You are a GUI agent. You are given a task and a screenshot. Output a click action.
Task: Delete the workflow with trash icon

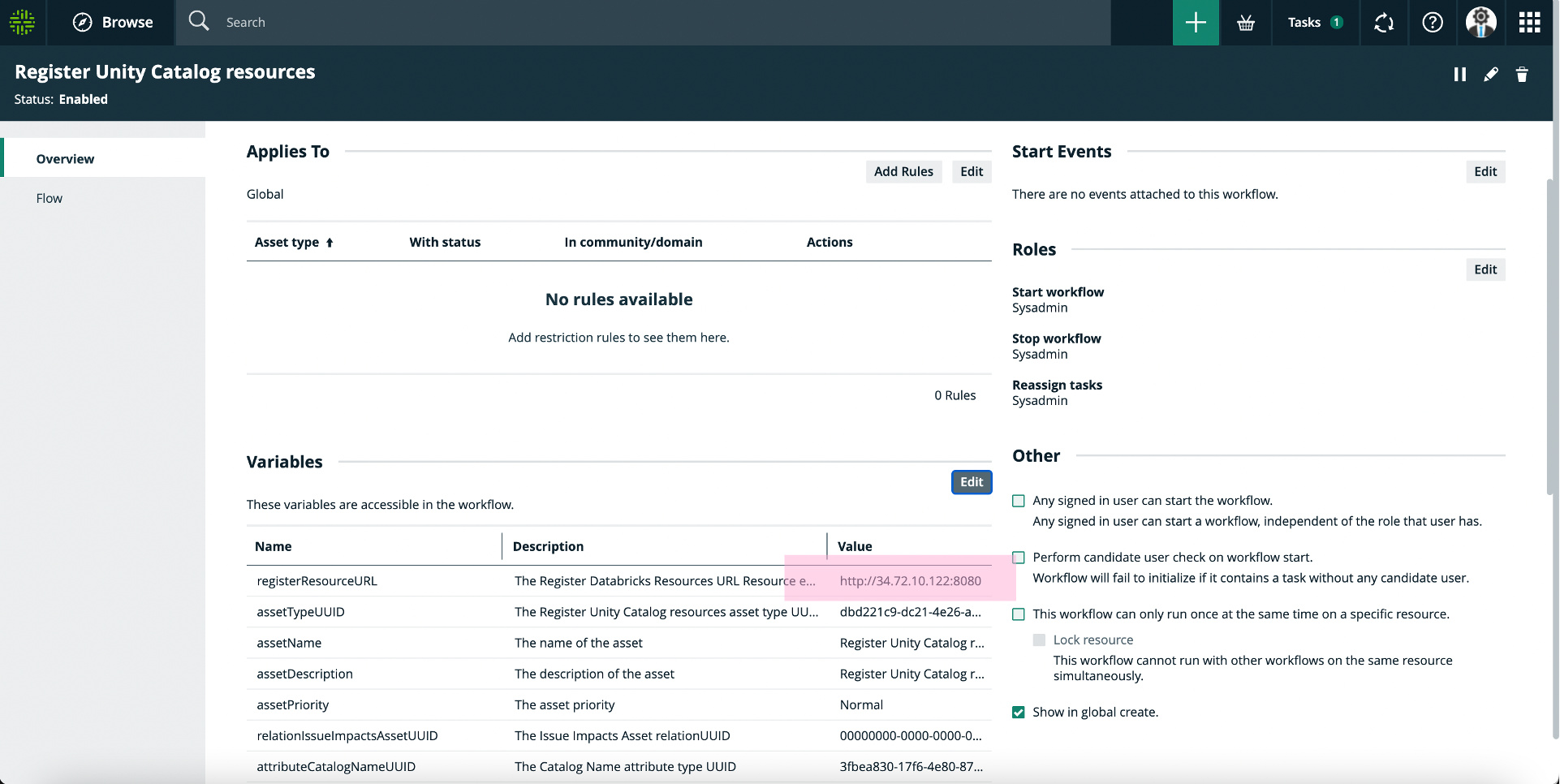(x=1522, y=75)
